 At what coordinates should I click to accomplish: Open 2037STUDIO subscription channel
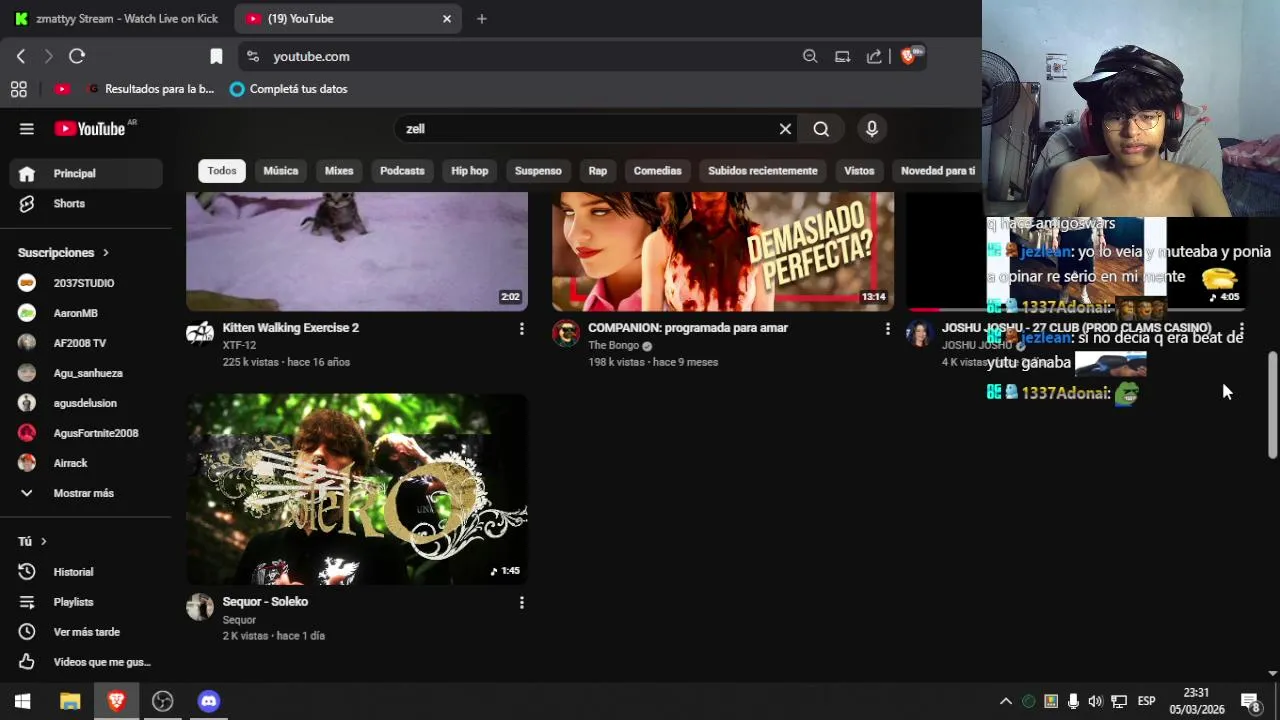coord(86,283)
